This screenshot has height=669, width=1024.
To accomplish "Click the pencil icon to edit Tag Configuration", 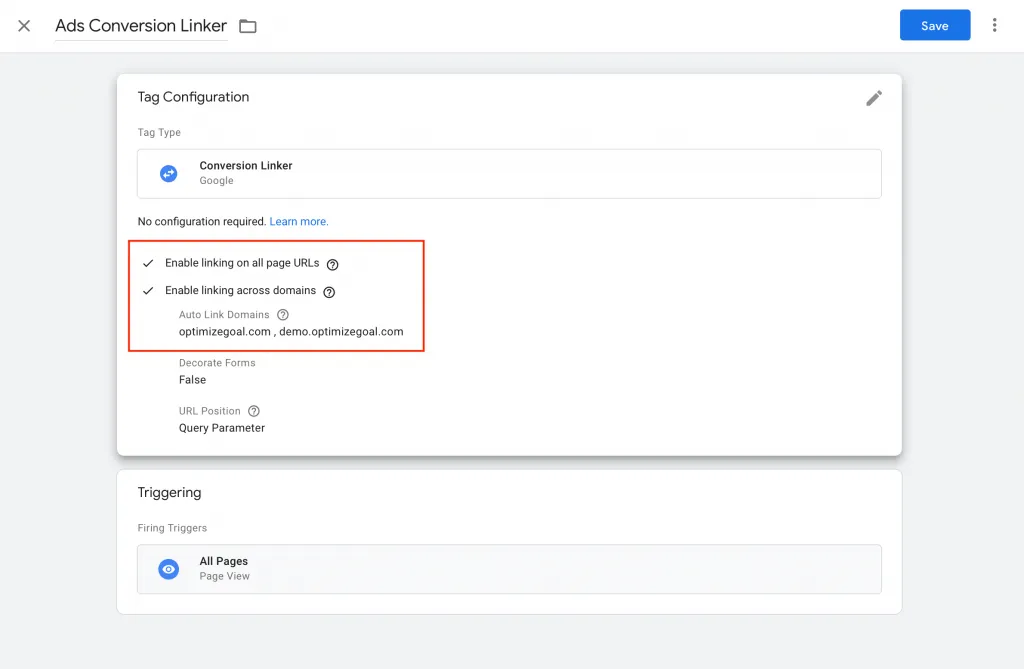I will (874, 98).
